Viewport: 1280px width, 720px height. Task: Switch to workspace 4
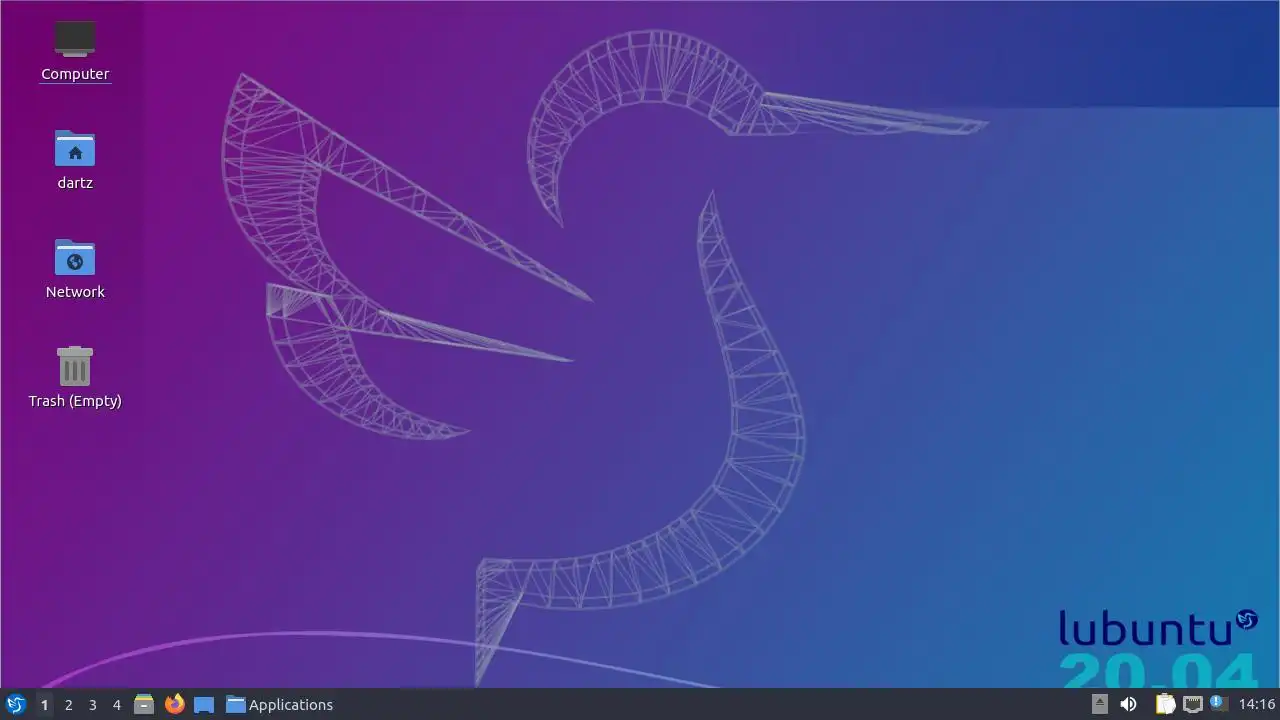point(116,704)
